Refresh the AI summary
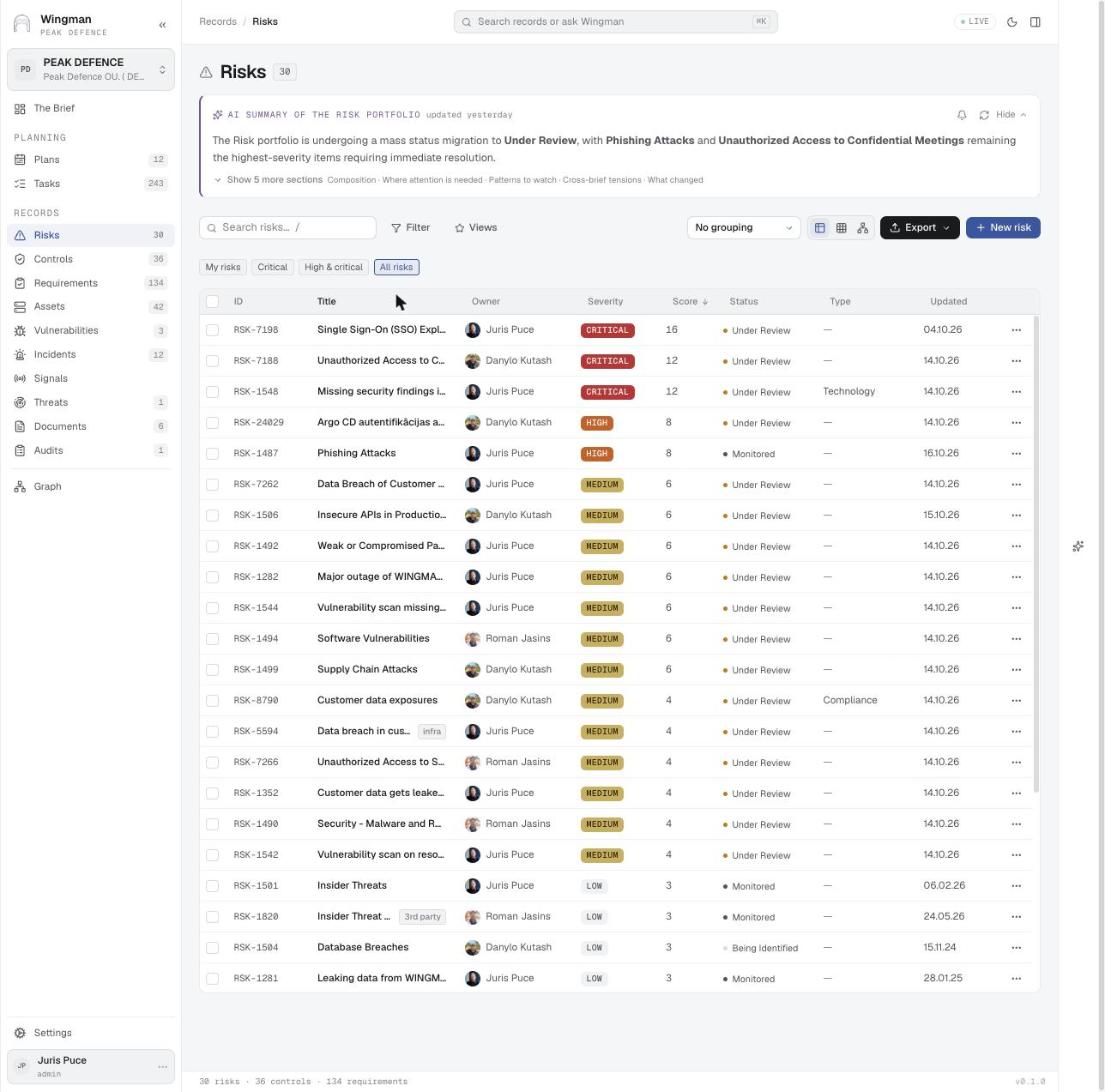This screenshot has width=1105, height=1092. point(984,115)
